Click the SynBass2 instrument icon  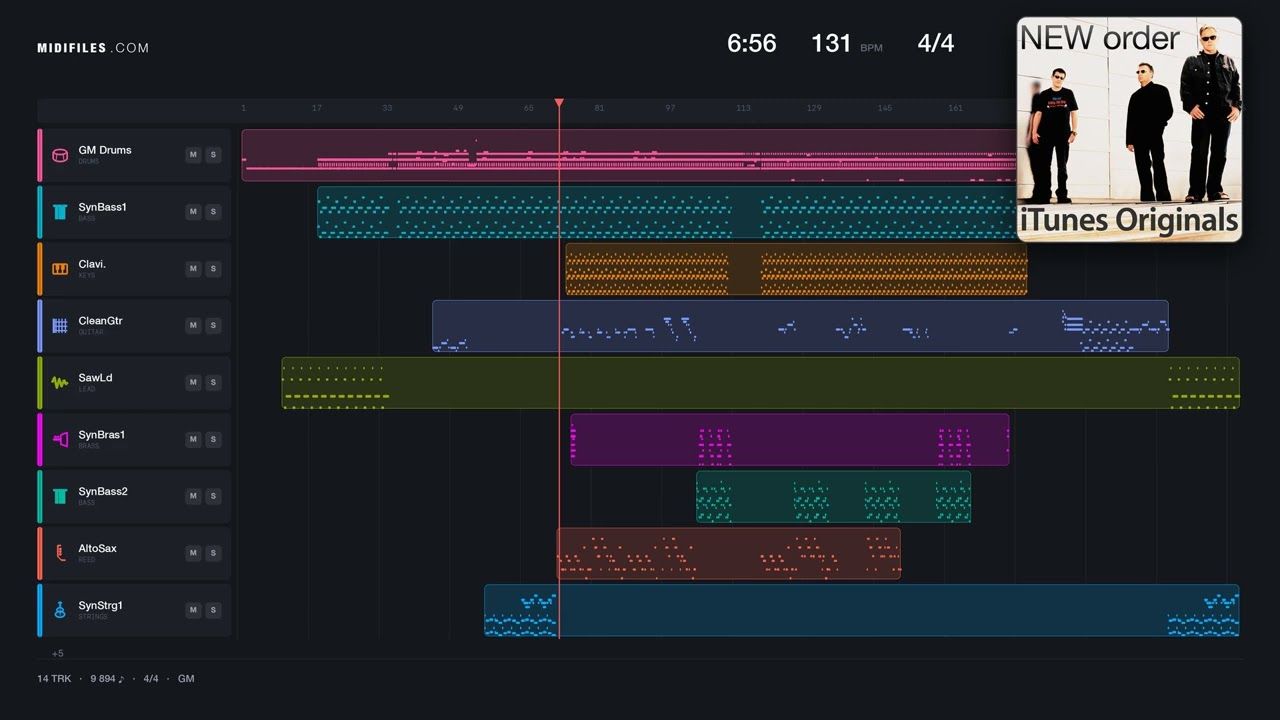(x=60, y=497)
